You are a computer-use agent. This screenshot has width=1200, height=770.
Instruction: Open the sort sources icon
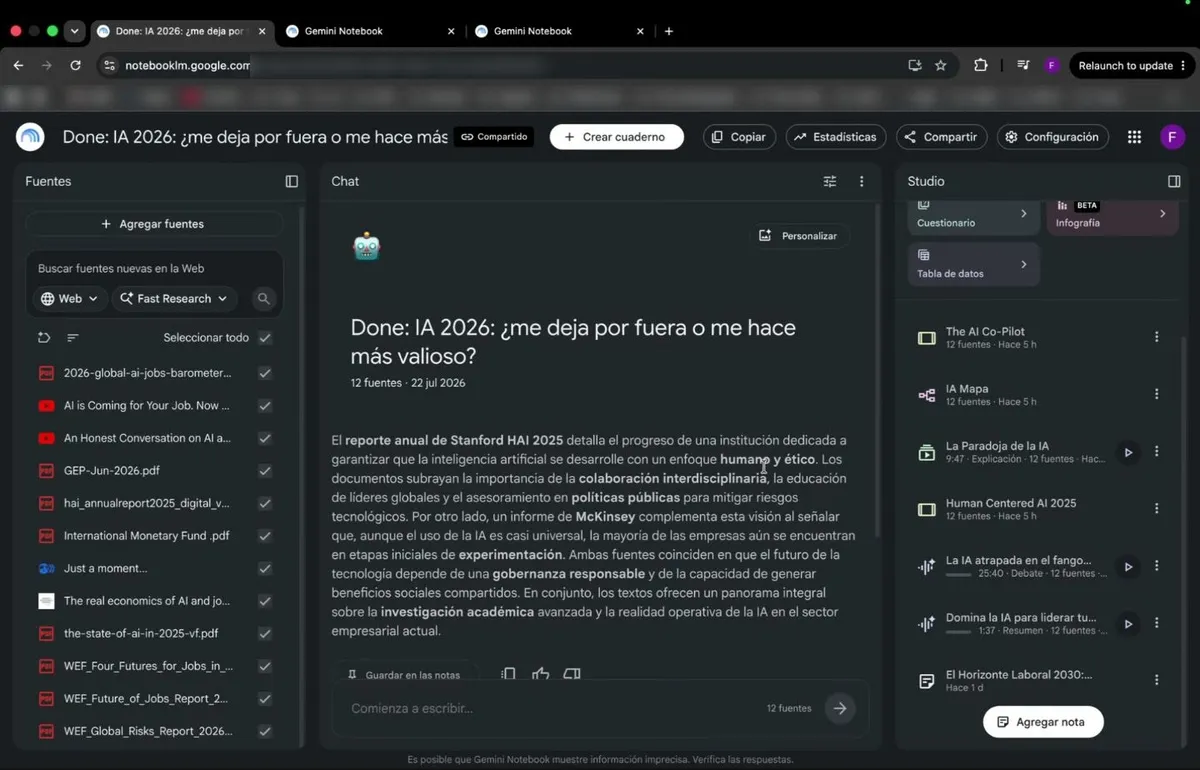73,338
